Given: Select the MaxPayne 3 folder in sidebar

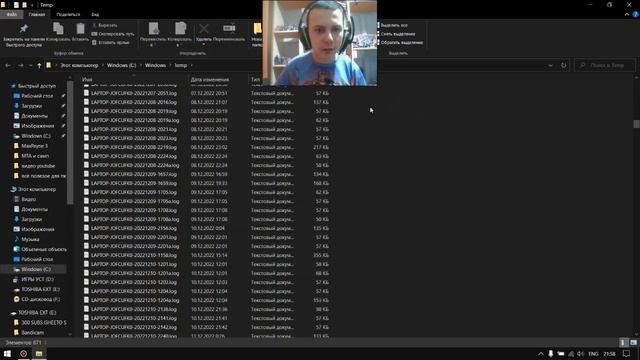Looking at the screenshot, I should [34, 146].
